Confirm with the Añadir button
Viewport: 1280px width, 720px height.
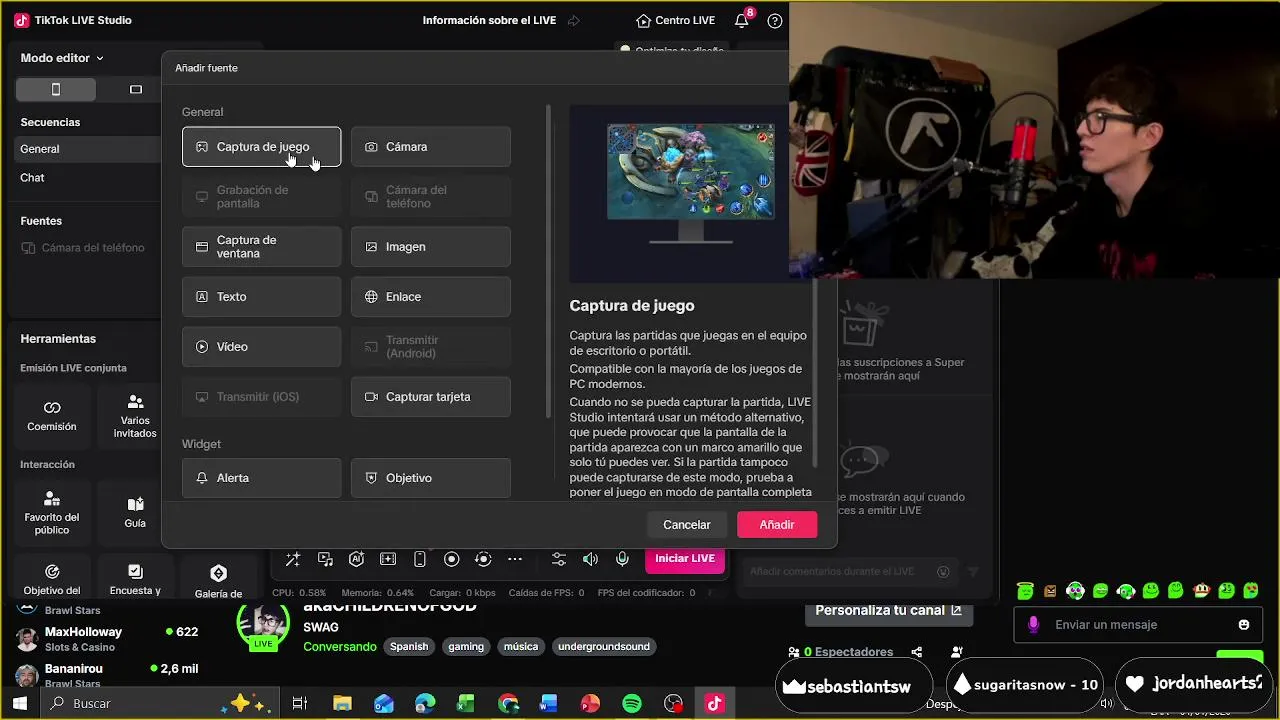tap(777, 525)
